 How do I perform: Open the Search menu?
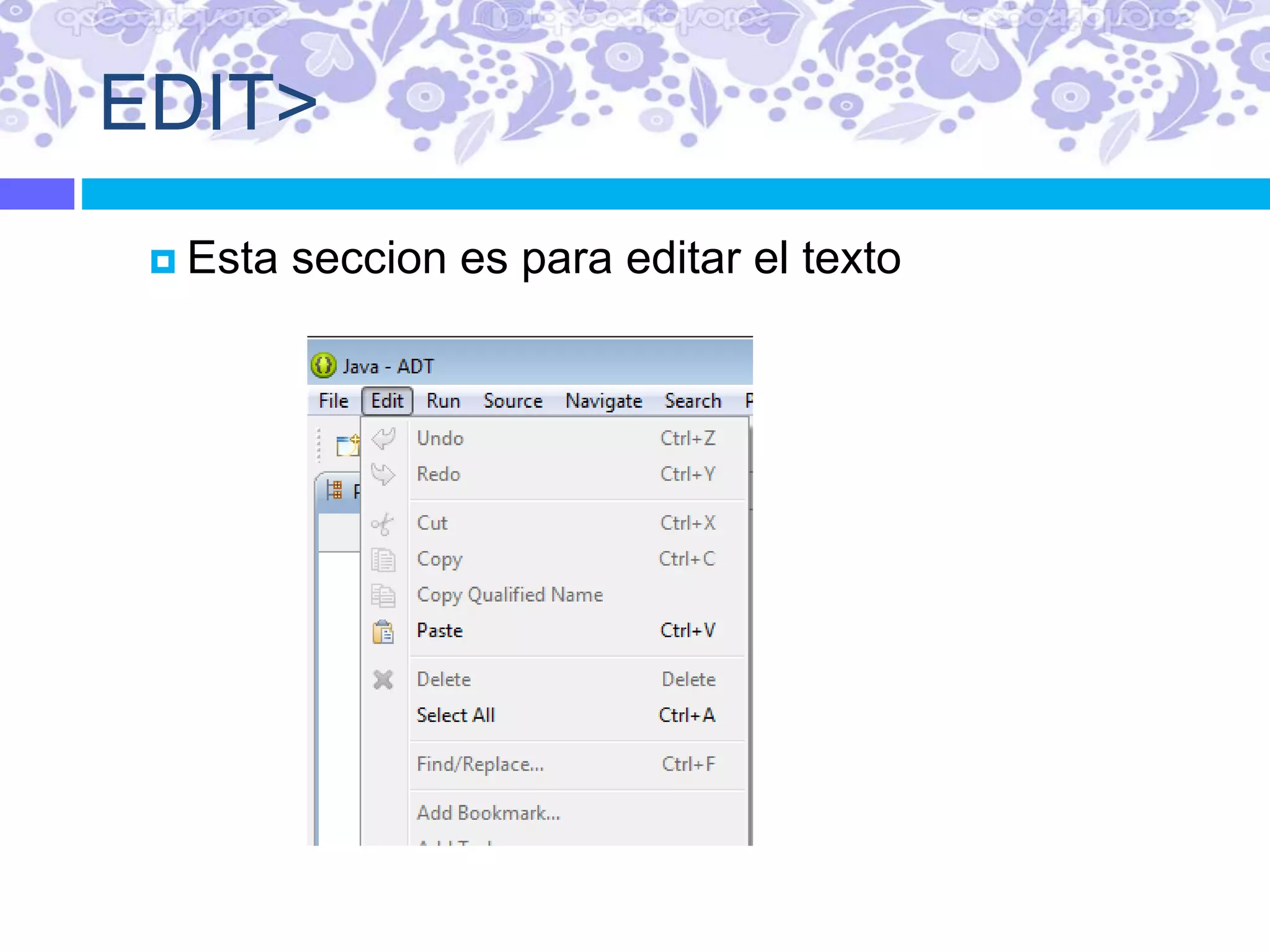point(693,401)
